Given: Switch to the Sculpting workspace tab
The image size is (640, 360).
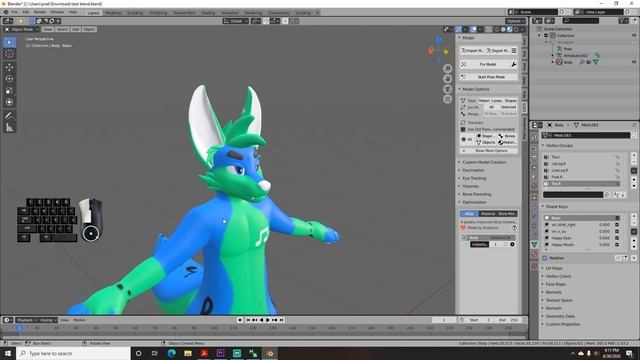Looking at the screenshot, I should point(135,13).
